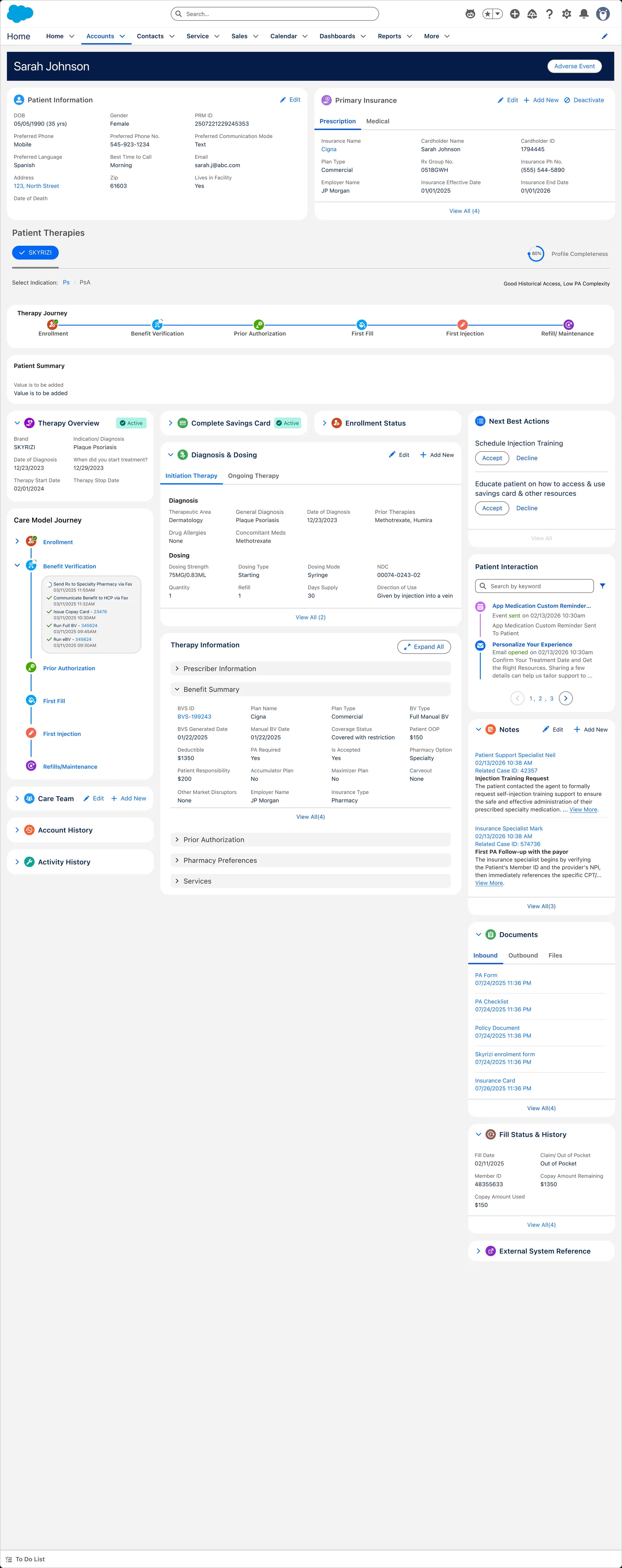The height and width of the screenshot is (1568, 622).
Task: Open the Files documents tab
Action: [555, 956]
